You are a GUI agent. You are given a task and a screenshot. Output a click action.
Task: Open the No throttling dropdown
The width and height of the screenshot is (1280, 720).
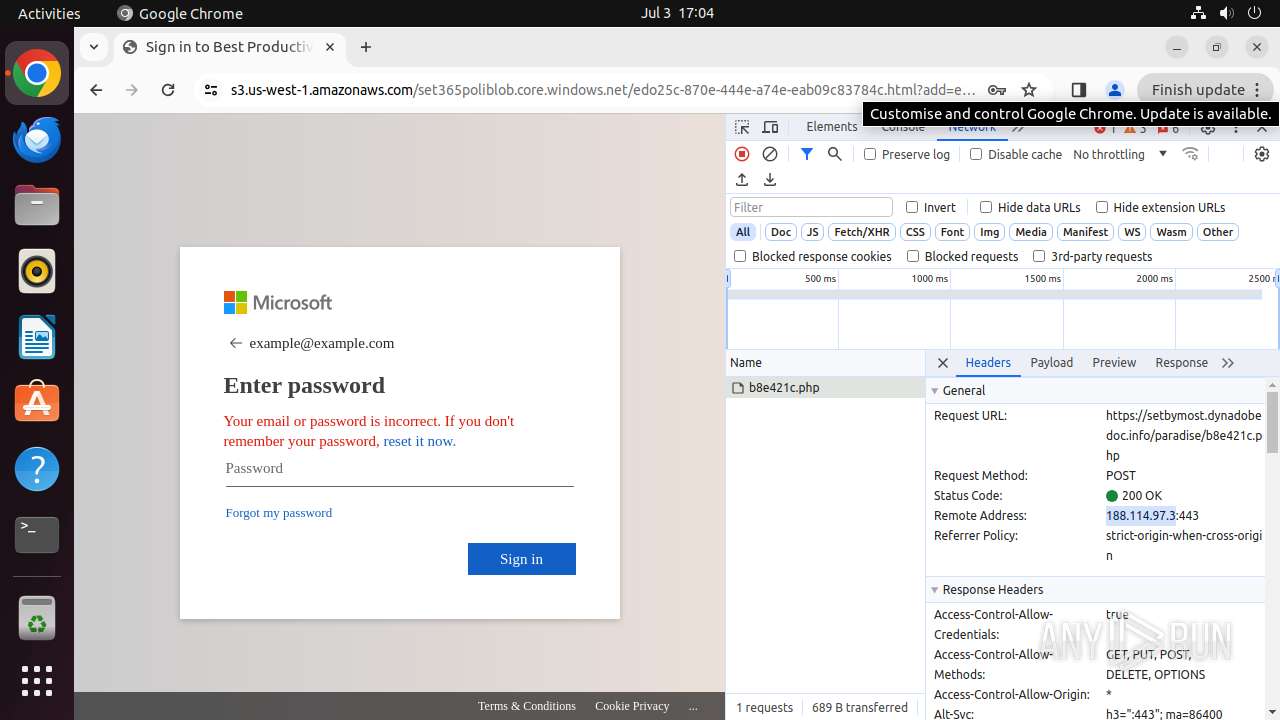[x=1120, y=154]
